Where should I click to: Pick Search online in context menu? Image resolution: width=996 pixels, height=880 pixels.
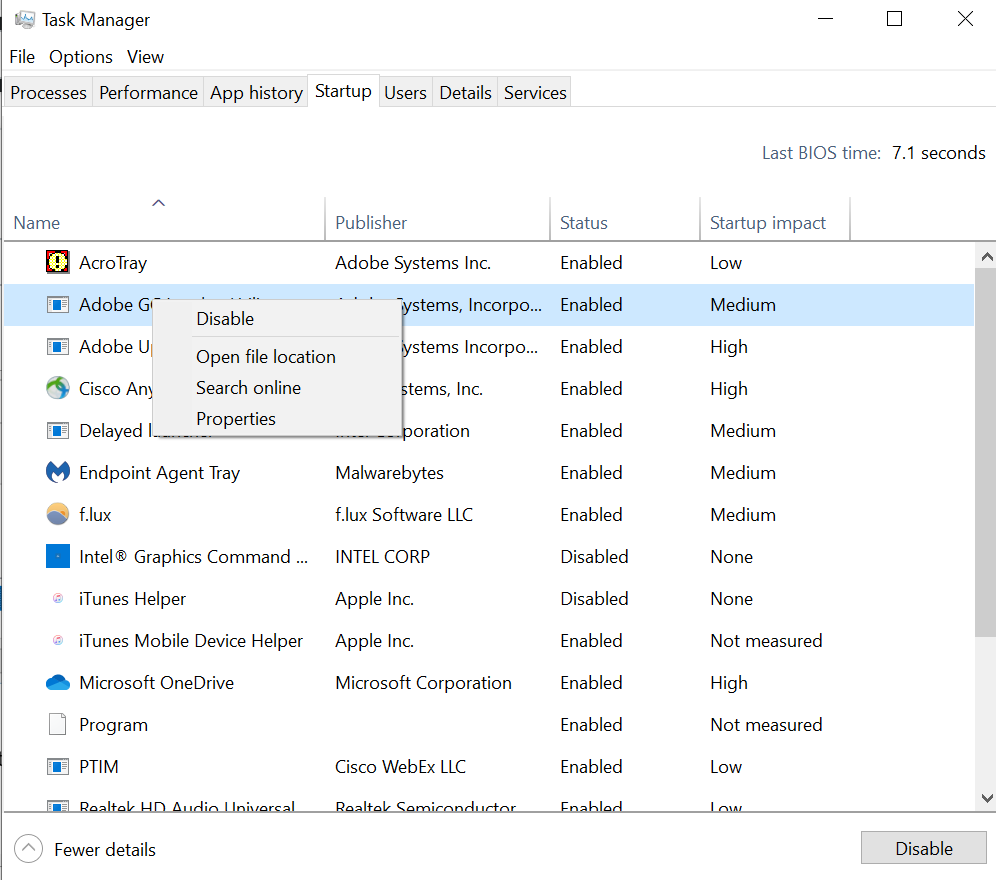click(248, 388)
